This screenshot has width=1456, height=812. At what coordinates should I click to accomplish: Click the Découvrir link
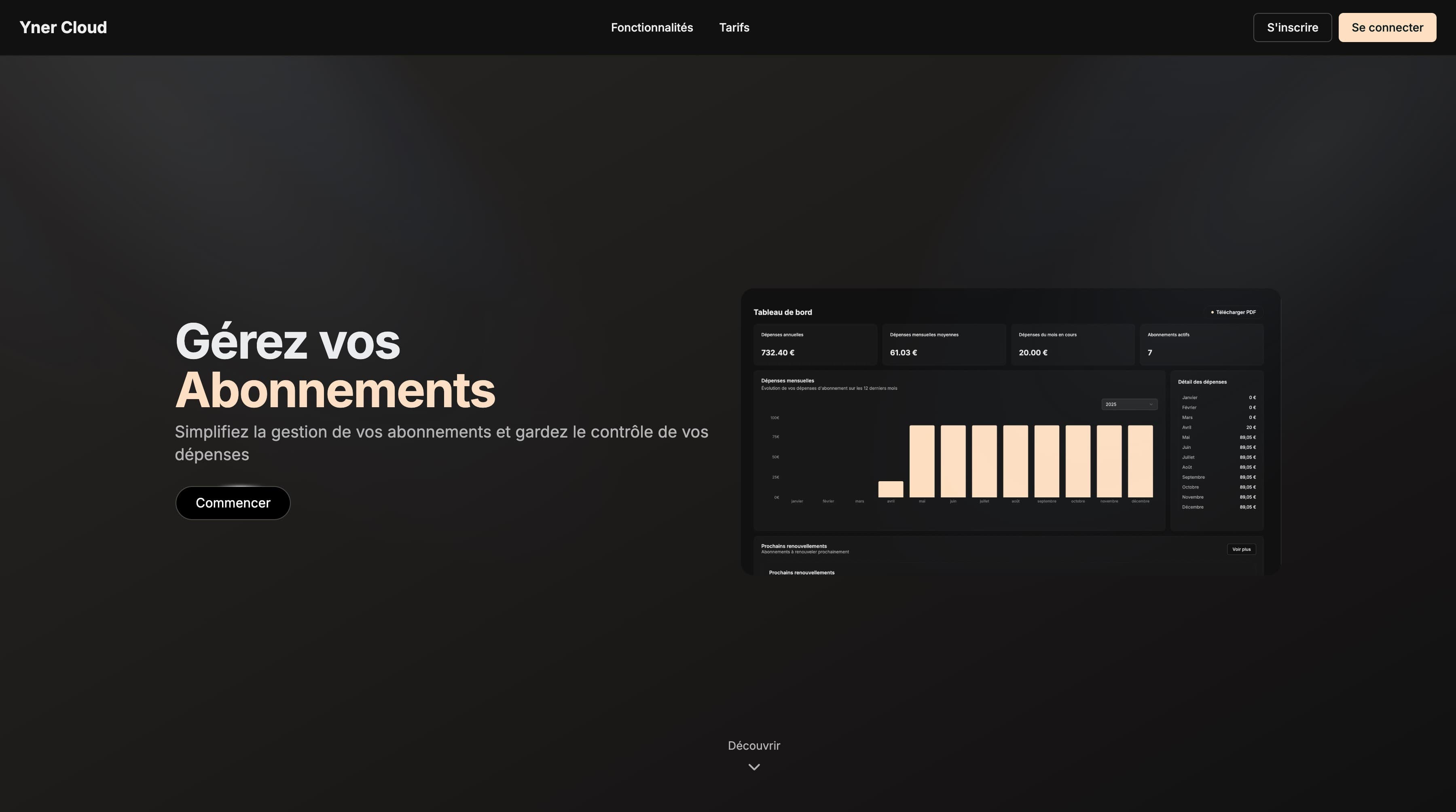pyautogui.click(x=753, y=745)
